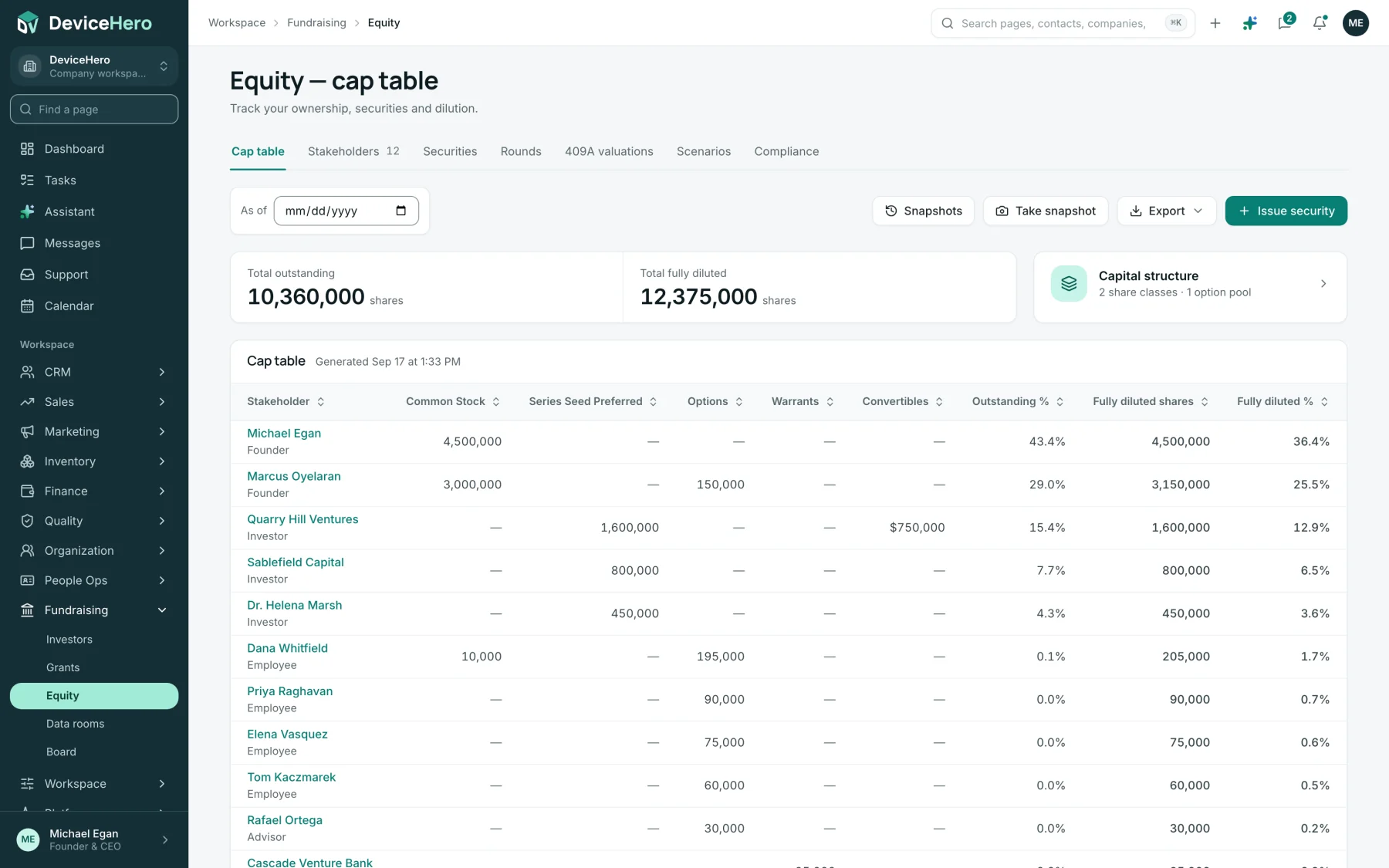Open messages icon with badge 2

point(1285,22)
